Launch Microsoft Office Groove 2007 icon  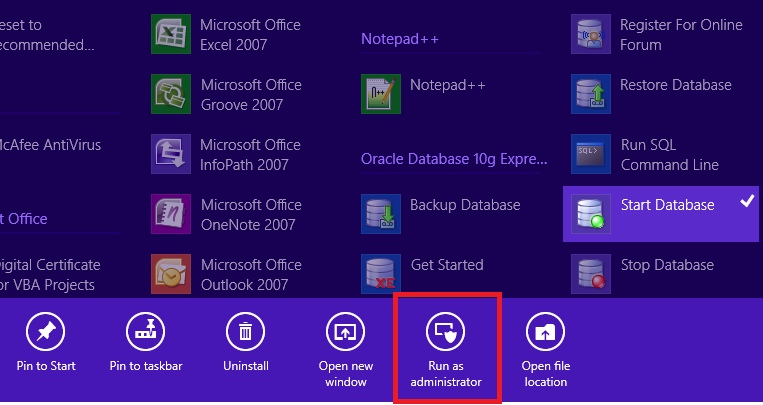171,94
